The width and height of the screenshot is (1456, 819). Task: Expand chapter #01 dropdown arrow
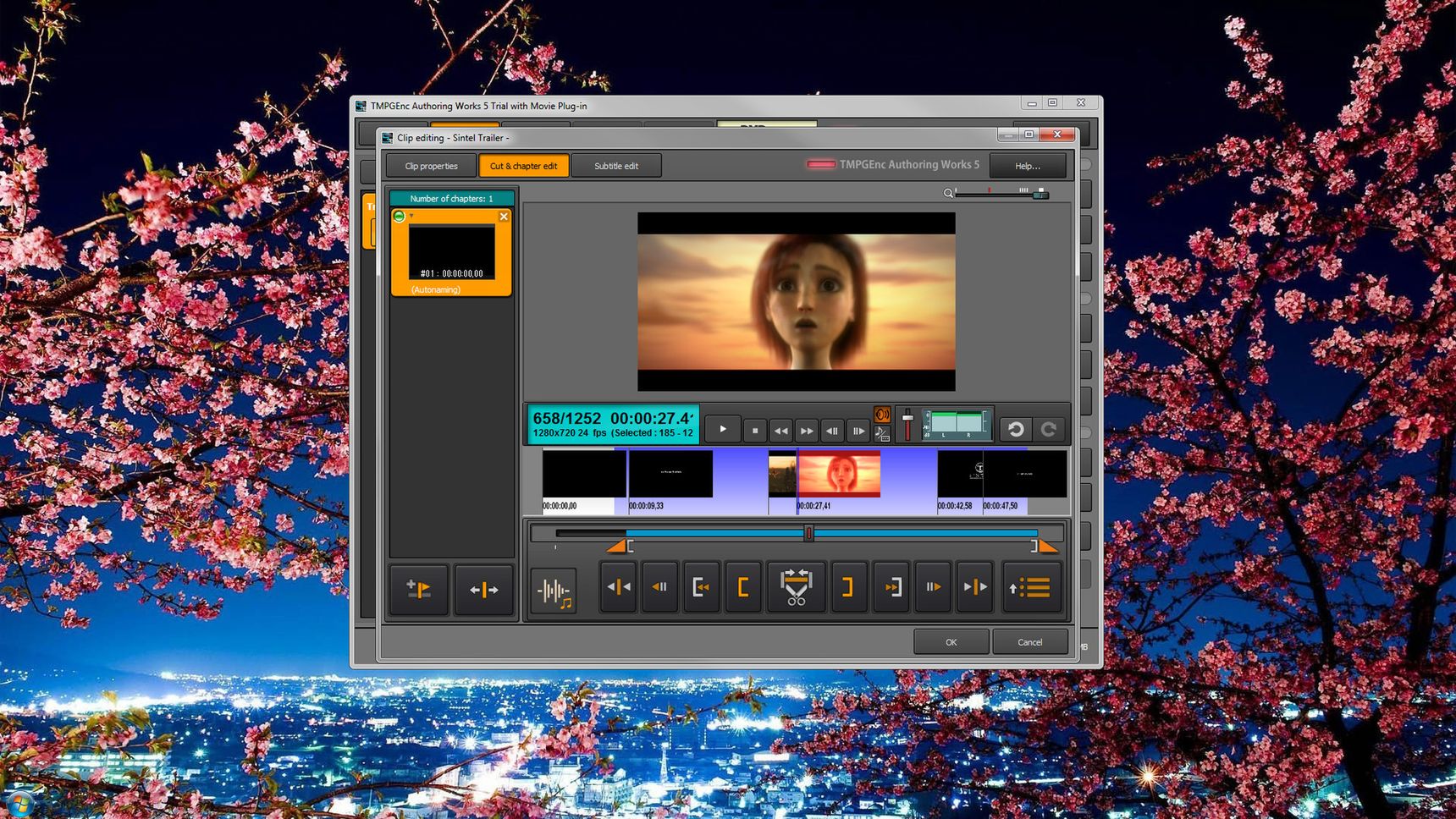[411, 216]
